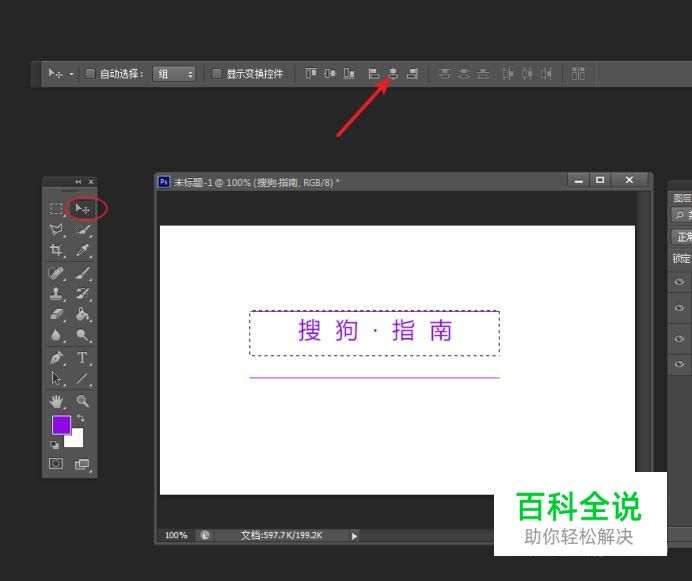Open white background color picker
This screenshot has width=692, height=581.
click(x=77, y=440)
